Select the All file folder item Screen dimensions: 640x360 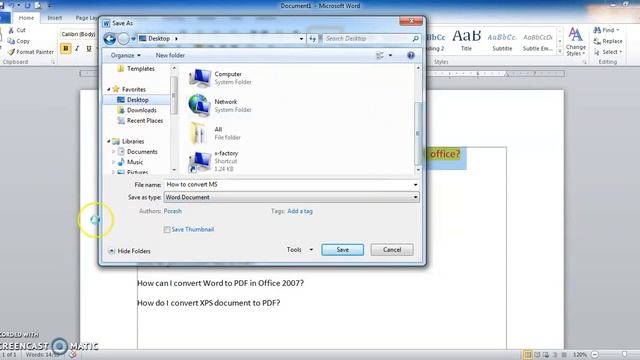(215, 133)
